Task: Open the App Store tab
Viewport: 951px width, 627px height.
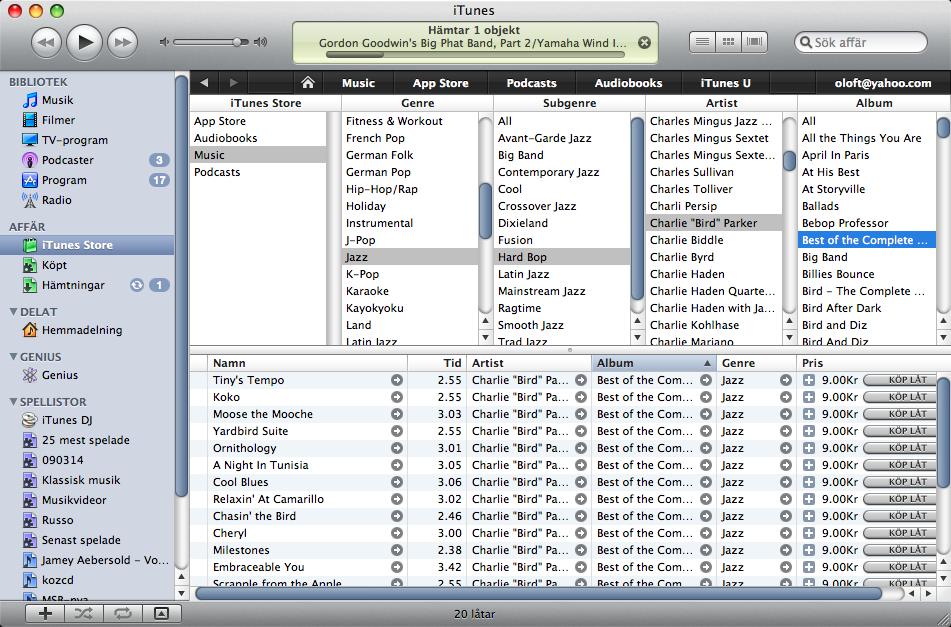Action: 441,83
